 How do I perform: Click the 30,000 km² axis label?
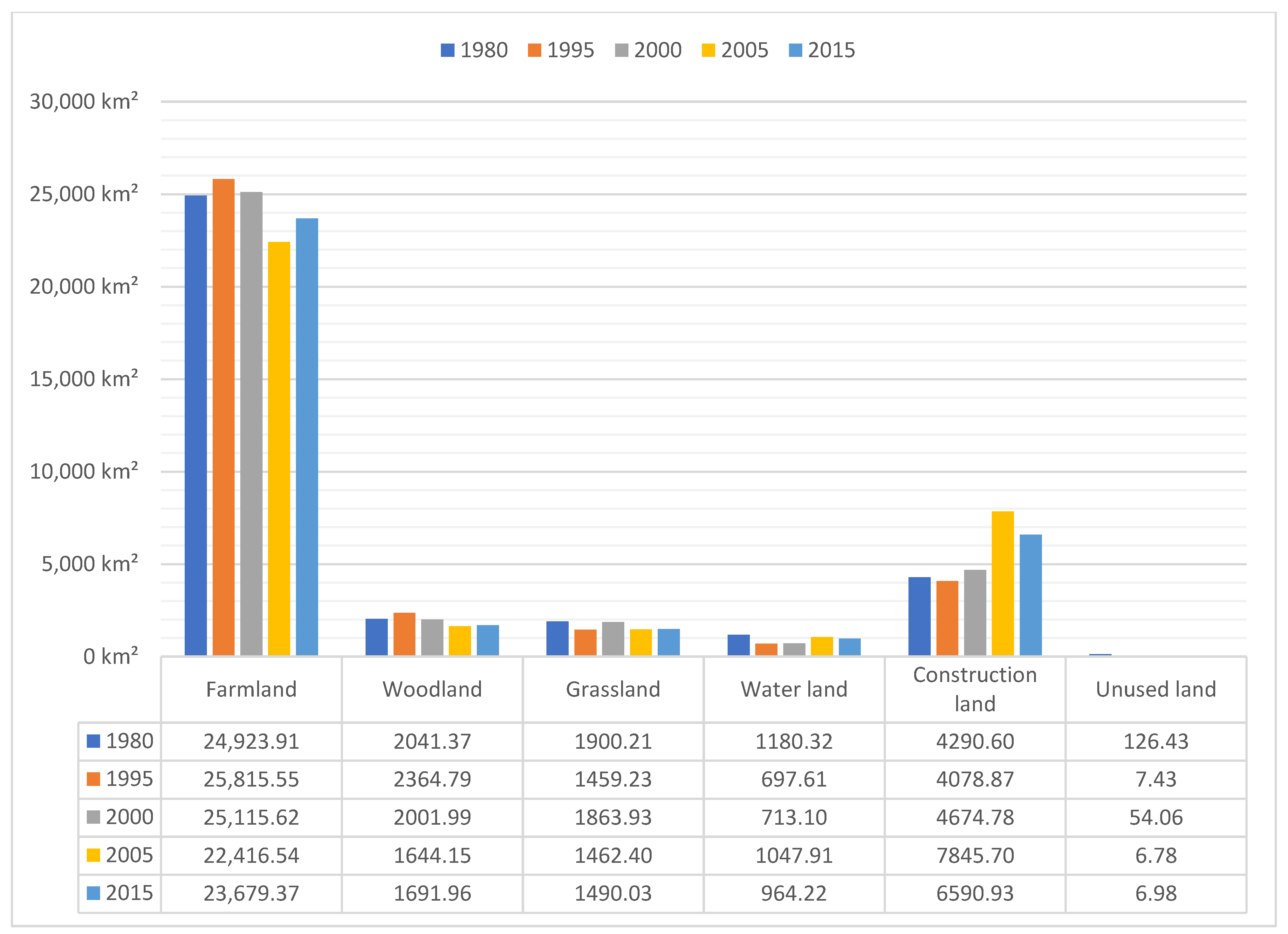(84, 102)
